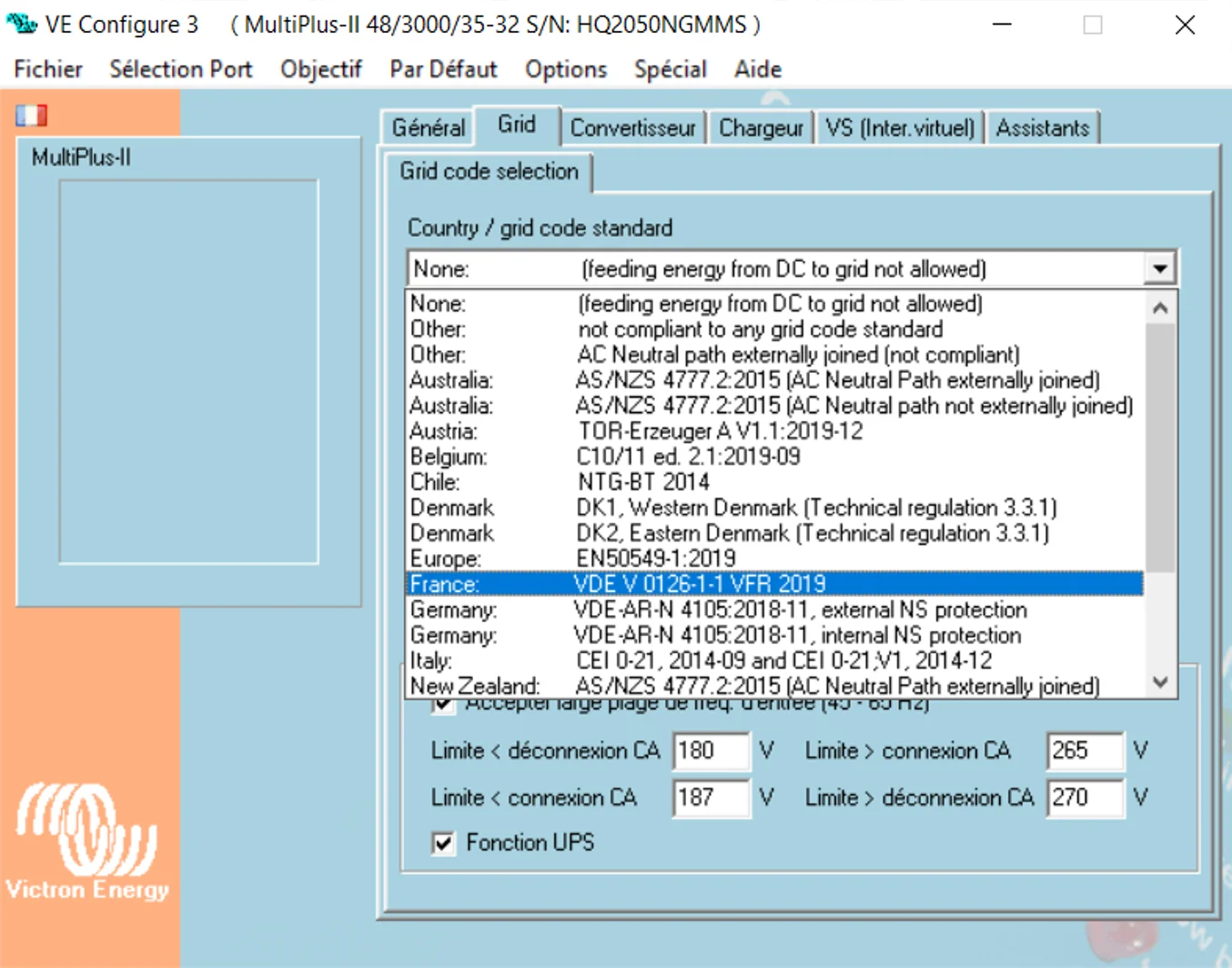Select Denmark DK1, Western Denmark entry
This screenshot has height=968, width=1232.
[775, 508]
